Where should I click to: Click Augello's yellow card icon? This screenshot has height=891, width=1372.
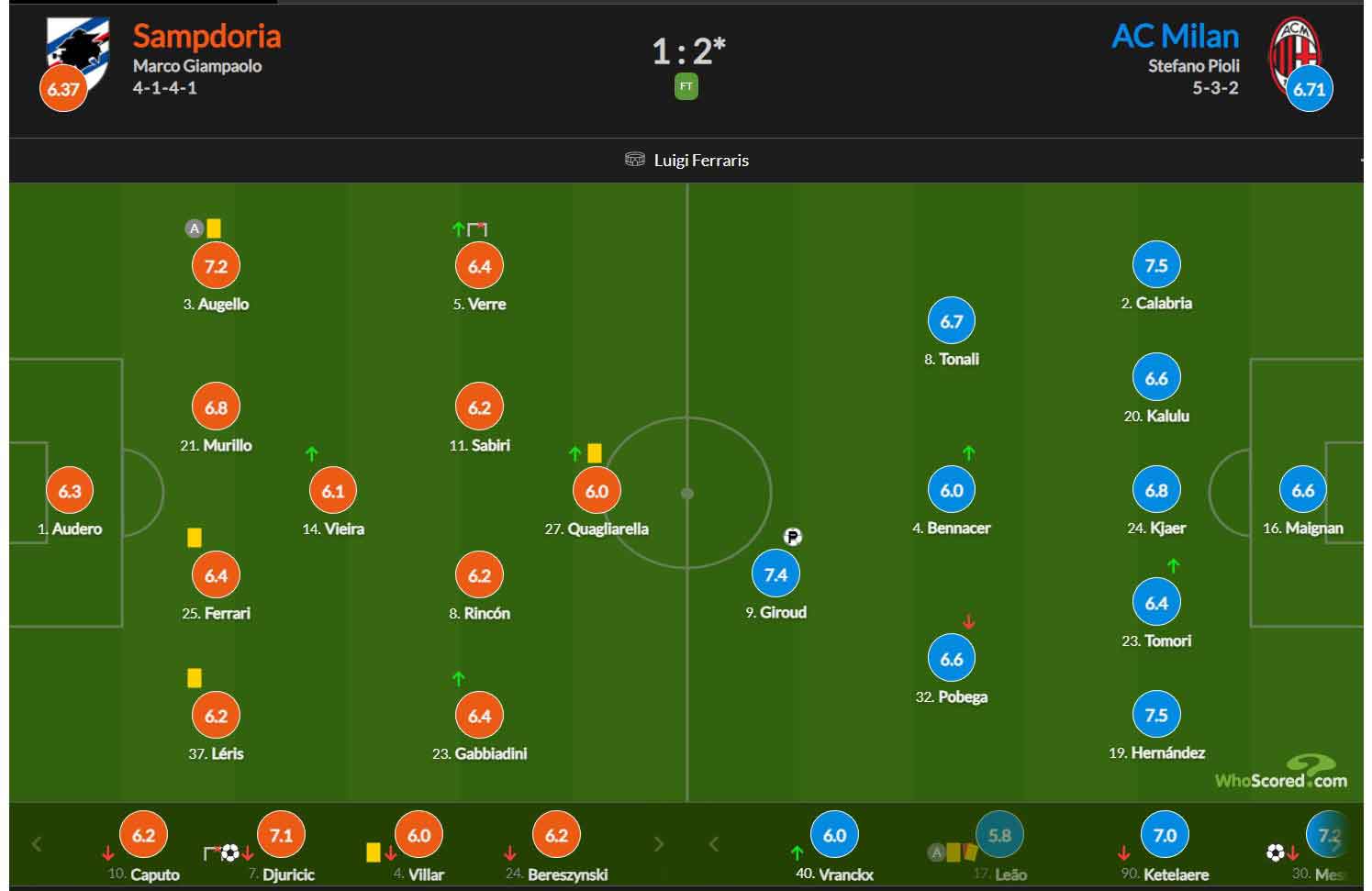click(214, 228)
